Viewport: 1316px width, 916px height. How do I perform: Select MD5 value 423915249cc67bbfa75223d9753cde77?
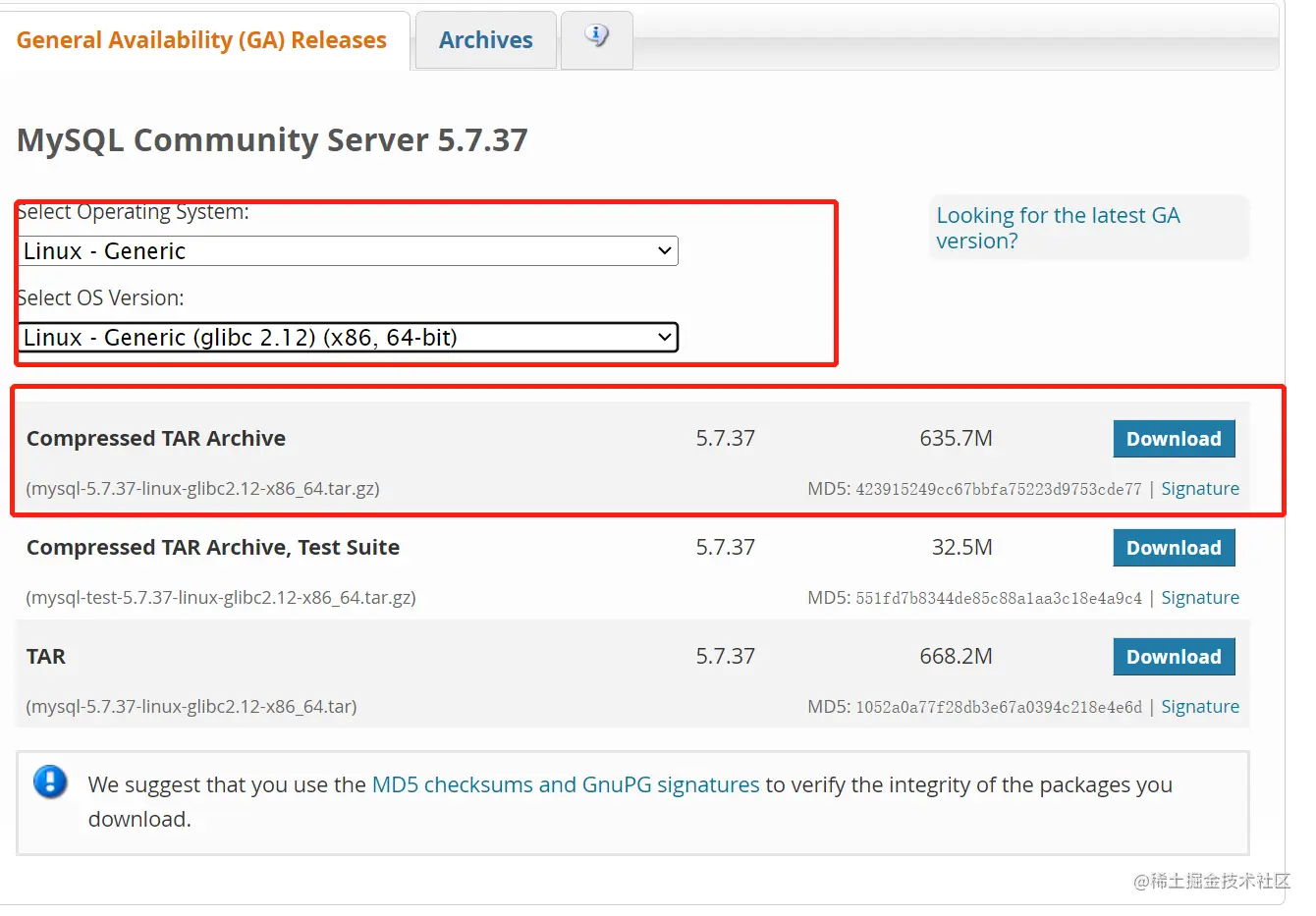click(999, 489)
